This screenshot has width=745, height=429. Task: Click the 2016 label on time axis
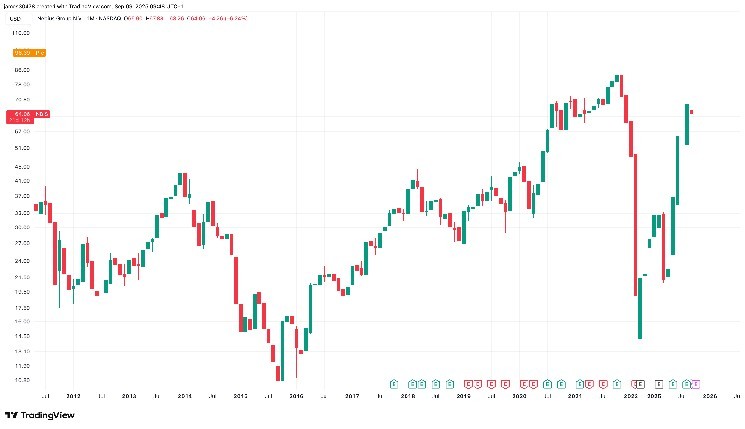point(296,397)
